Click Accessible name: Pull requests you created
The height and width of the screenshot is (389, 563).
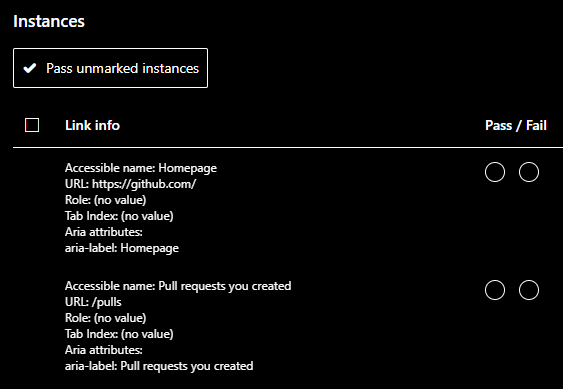click(x=178, y=286)
